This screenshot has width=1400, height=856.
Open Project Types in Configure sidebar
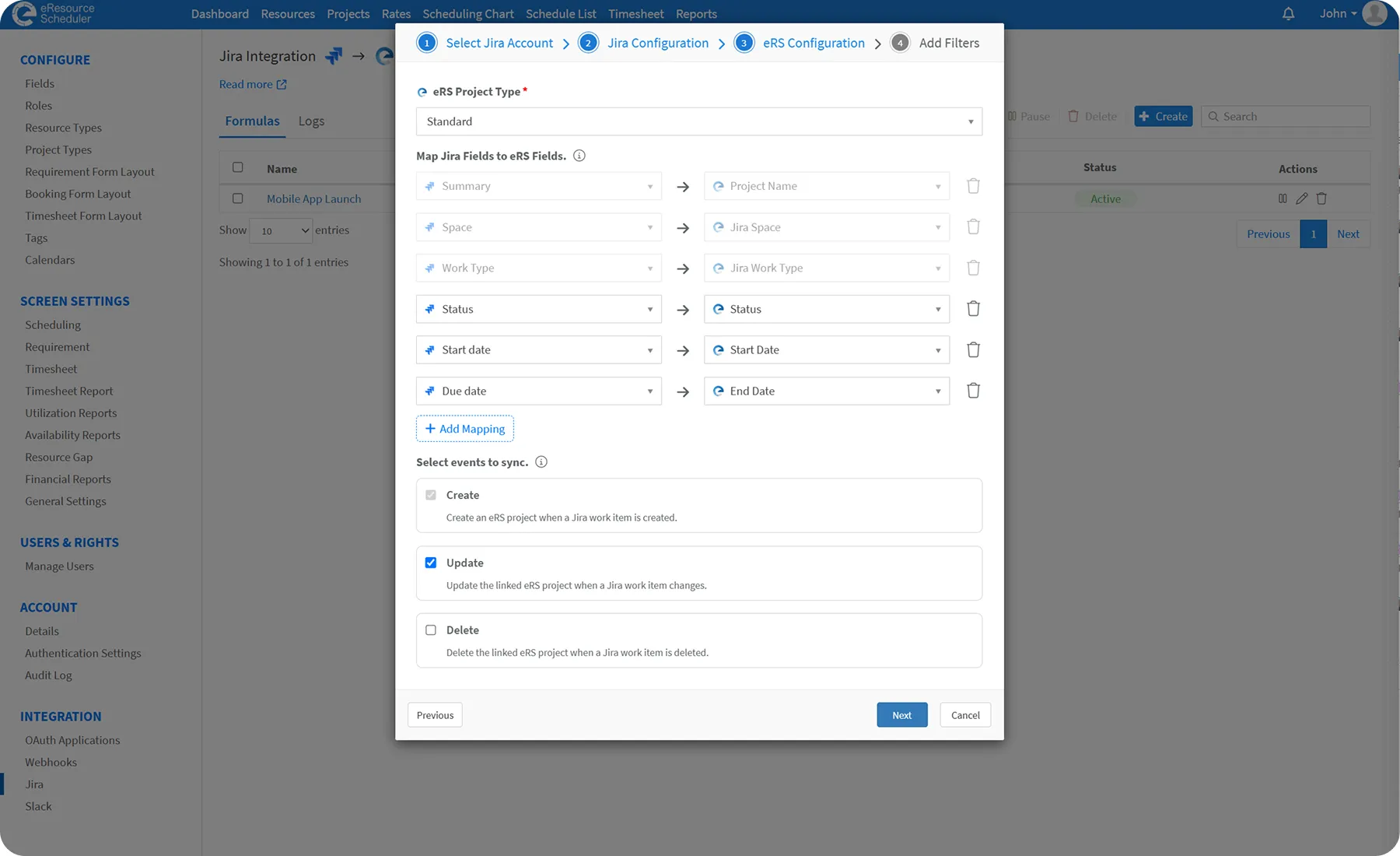58,149
